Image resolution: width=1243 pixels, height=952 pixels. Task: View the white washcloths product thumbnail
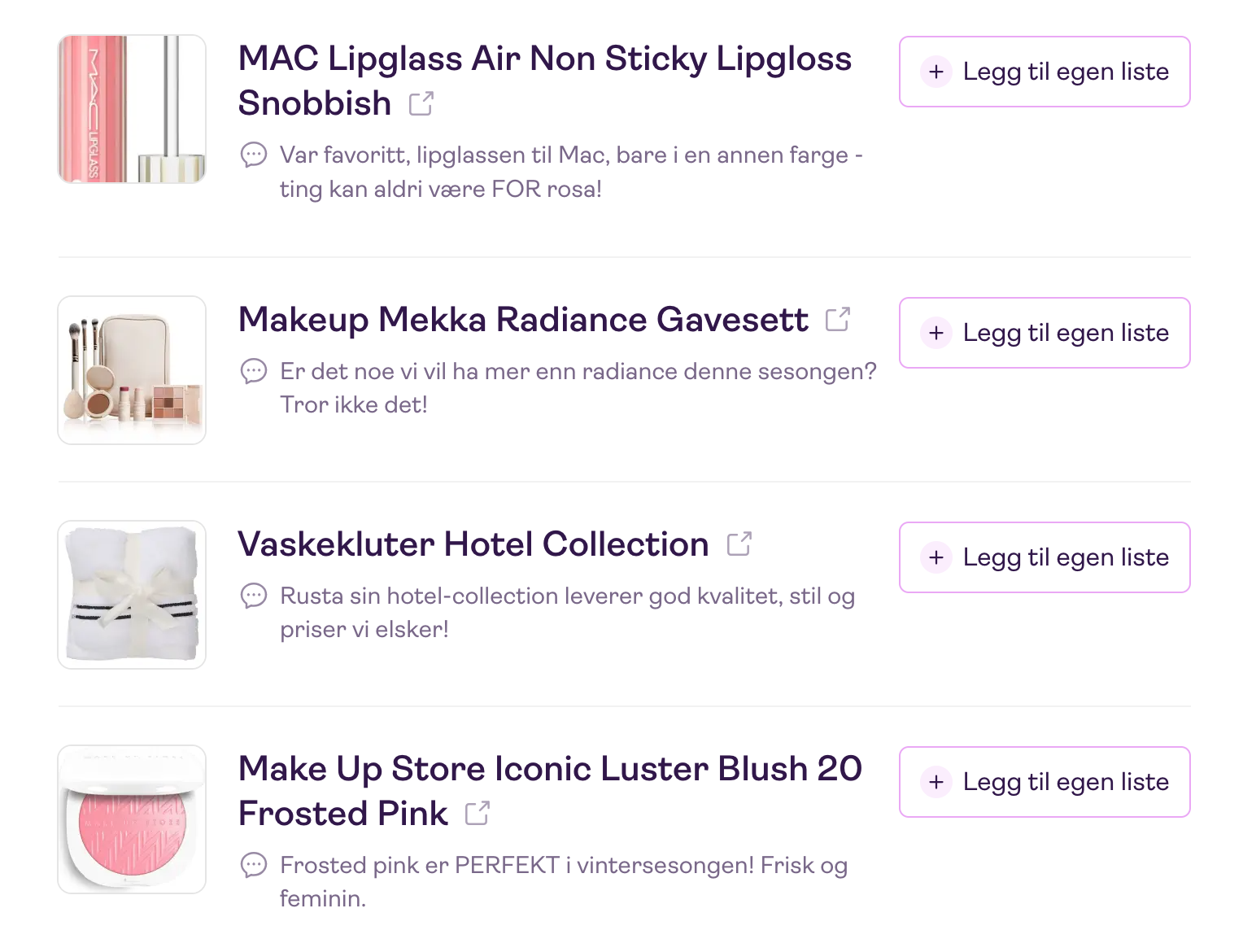pos(132,595)
